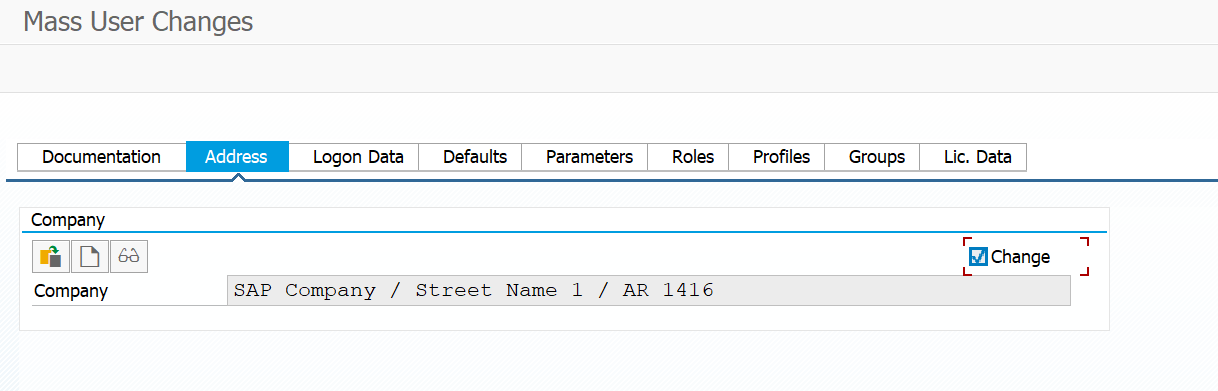The height and width of the screenshot is (391, 1218).
Task: Click the glasses display company address icon
Action: pyautogui.click(x=129, y=257)
